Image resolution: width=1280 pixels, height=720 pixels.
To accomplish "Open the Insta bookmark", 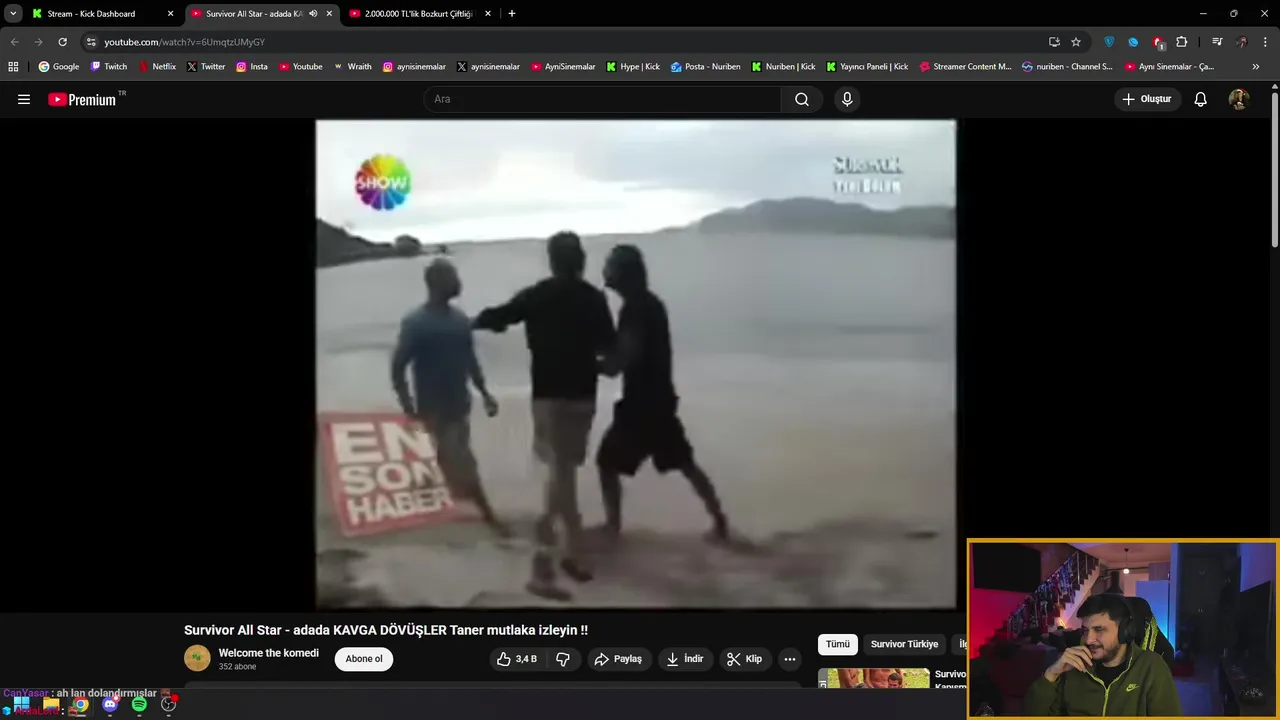I will 252,67.
